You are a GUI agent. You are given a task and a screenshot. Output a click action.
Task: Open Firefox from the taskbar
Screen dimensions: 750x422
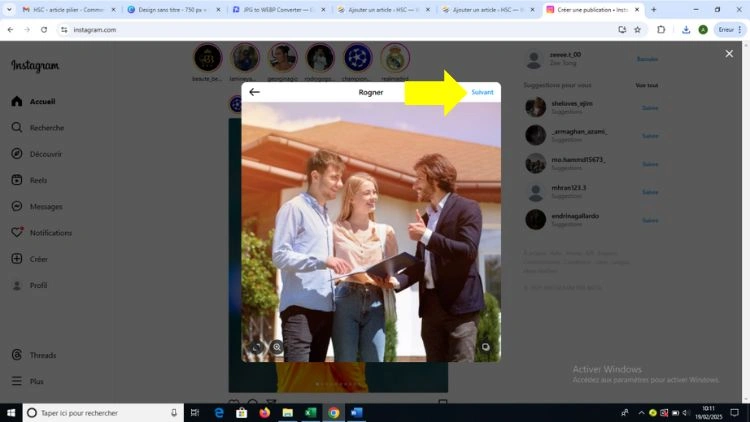click(x=265, y=412)
